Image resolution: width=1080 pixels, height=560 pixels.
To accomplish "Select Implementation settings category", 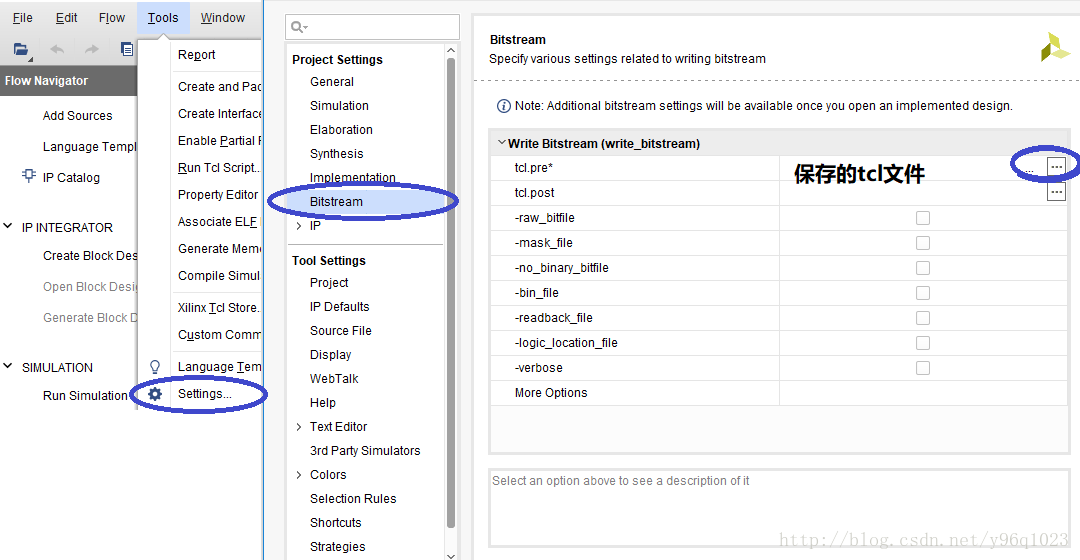I will point(352,177).
